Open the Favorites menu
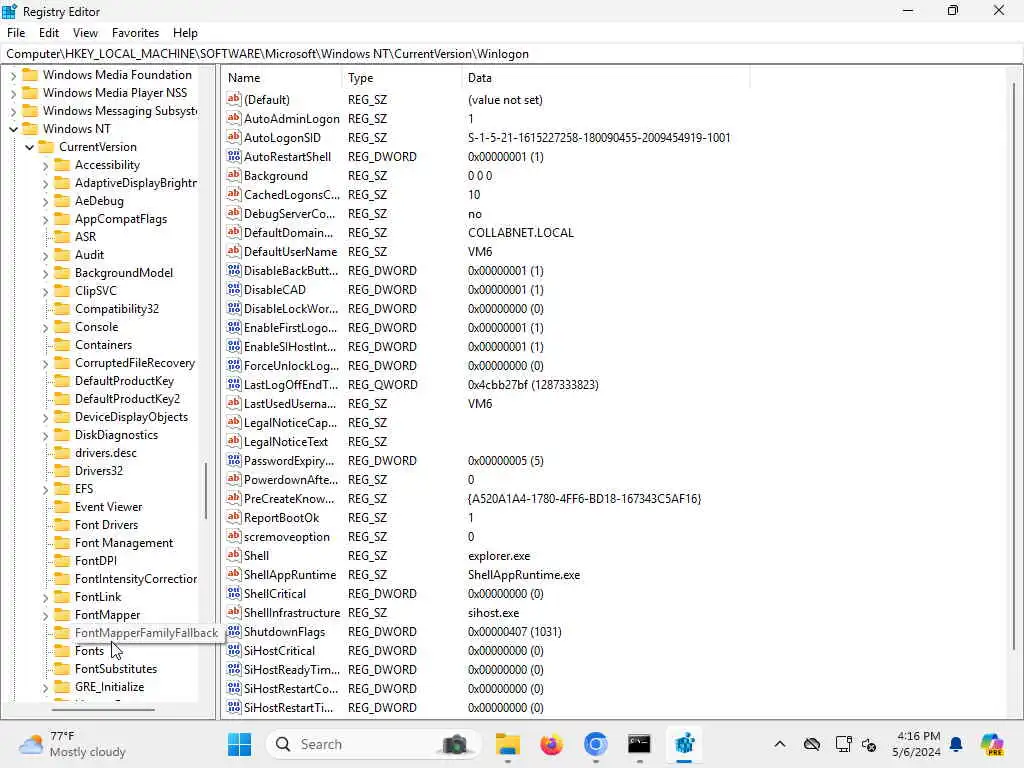This screenshot has height=768, width=1024. point(135,33)
